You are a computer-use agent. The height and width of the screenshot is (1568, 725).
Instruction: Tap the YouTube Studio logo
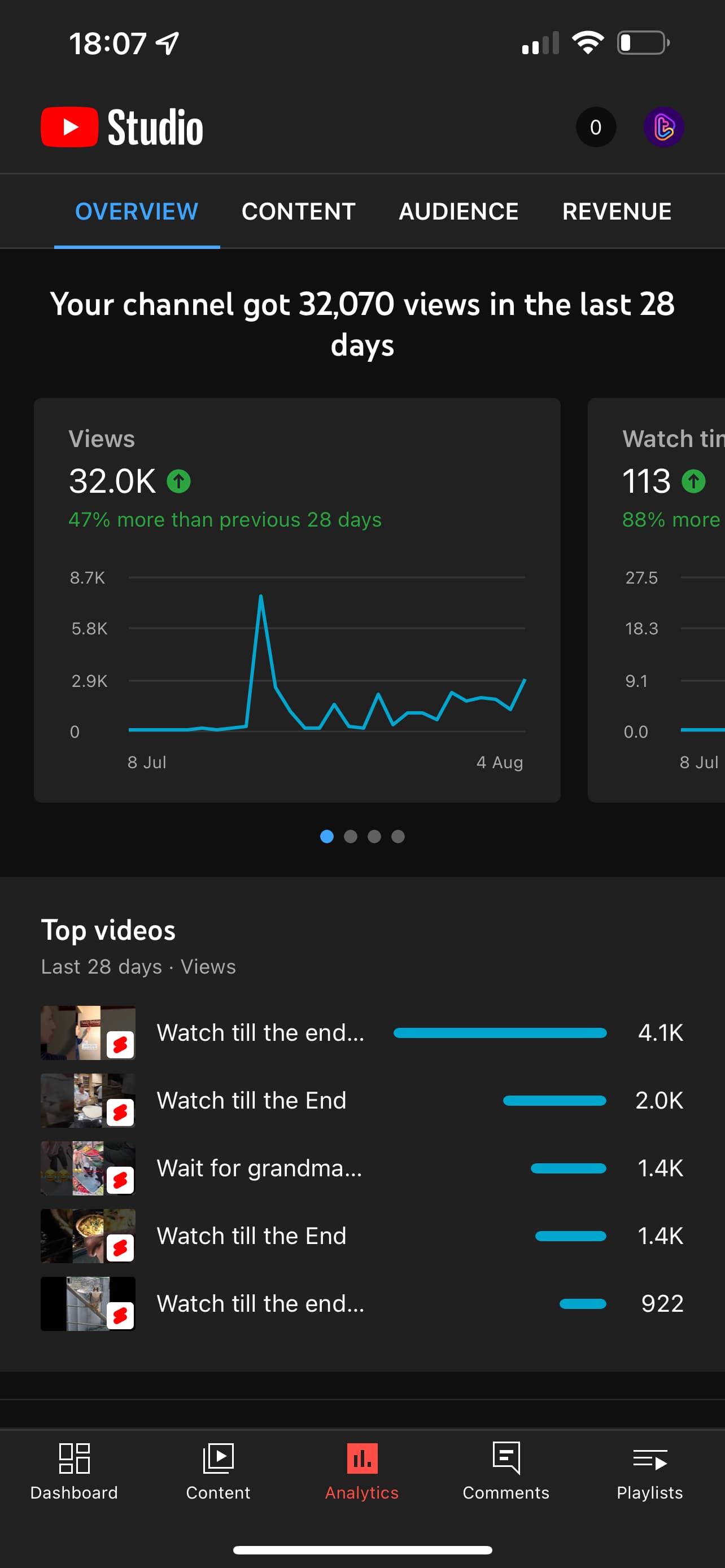pyautogui.click(x=122, y=127)
